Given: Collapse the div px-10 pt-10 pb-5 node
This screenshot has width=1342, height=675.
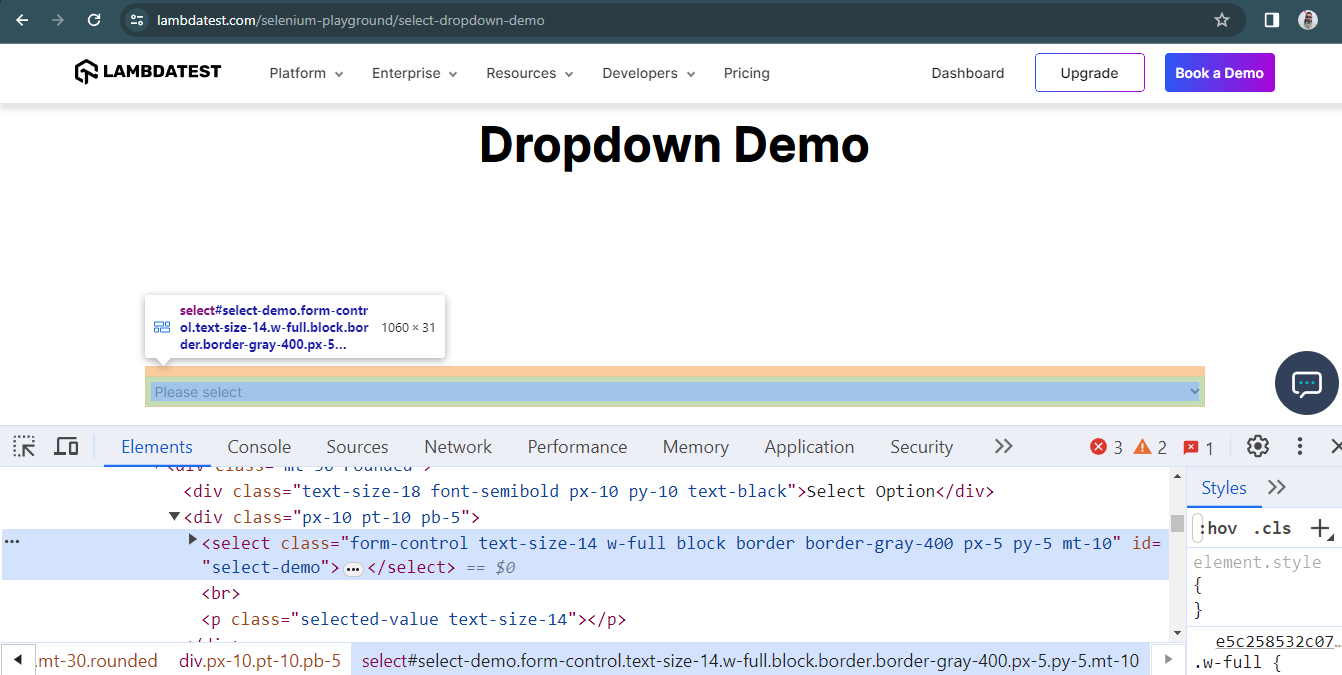Looking at the screenshot, I should [175, 517].
